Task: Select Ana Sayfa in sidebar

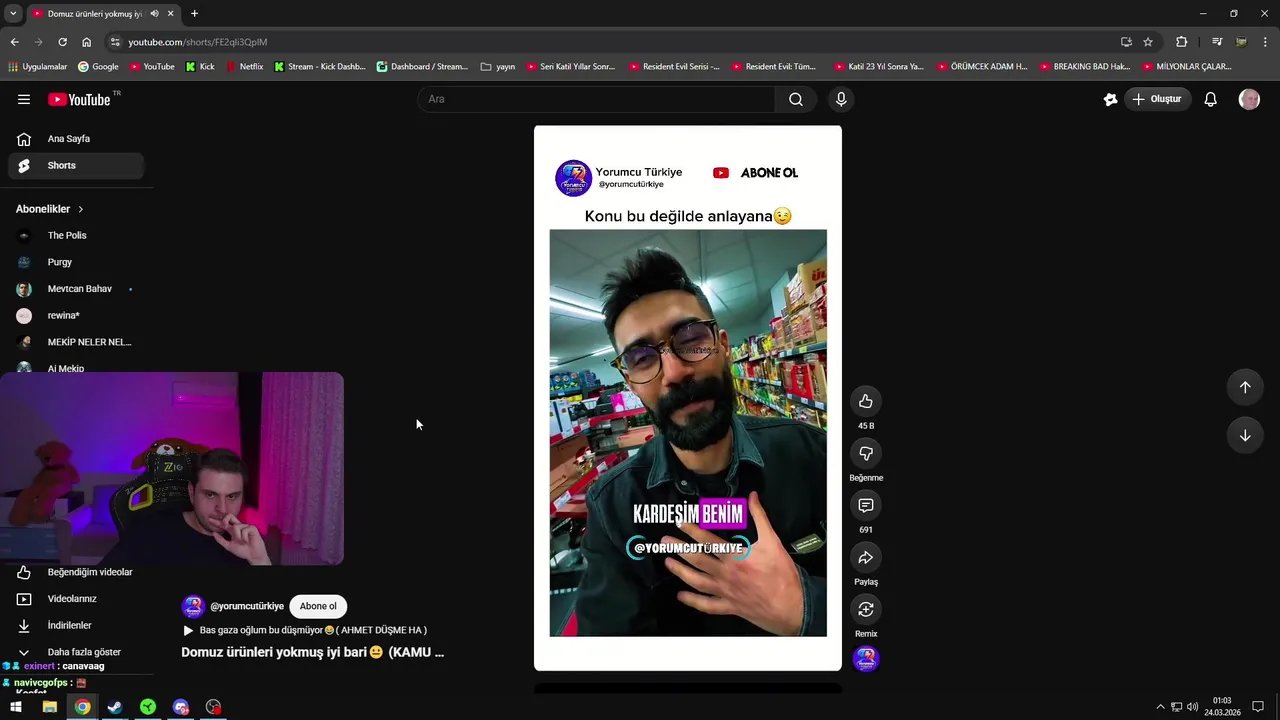Action: click(x=77, y=139)
